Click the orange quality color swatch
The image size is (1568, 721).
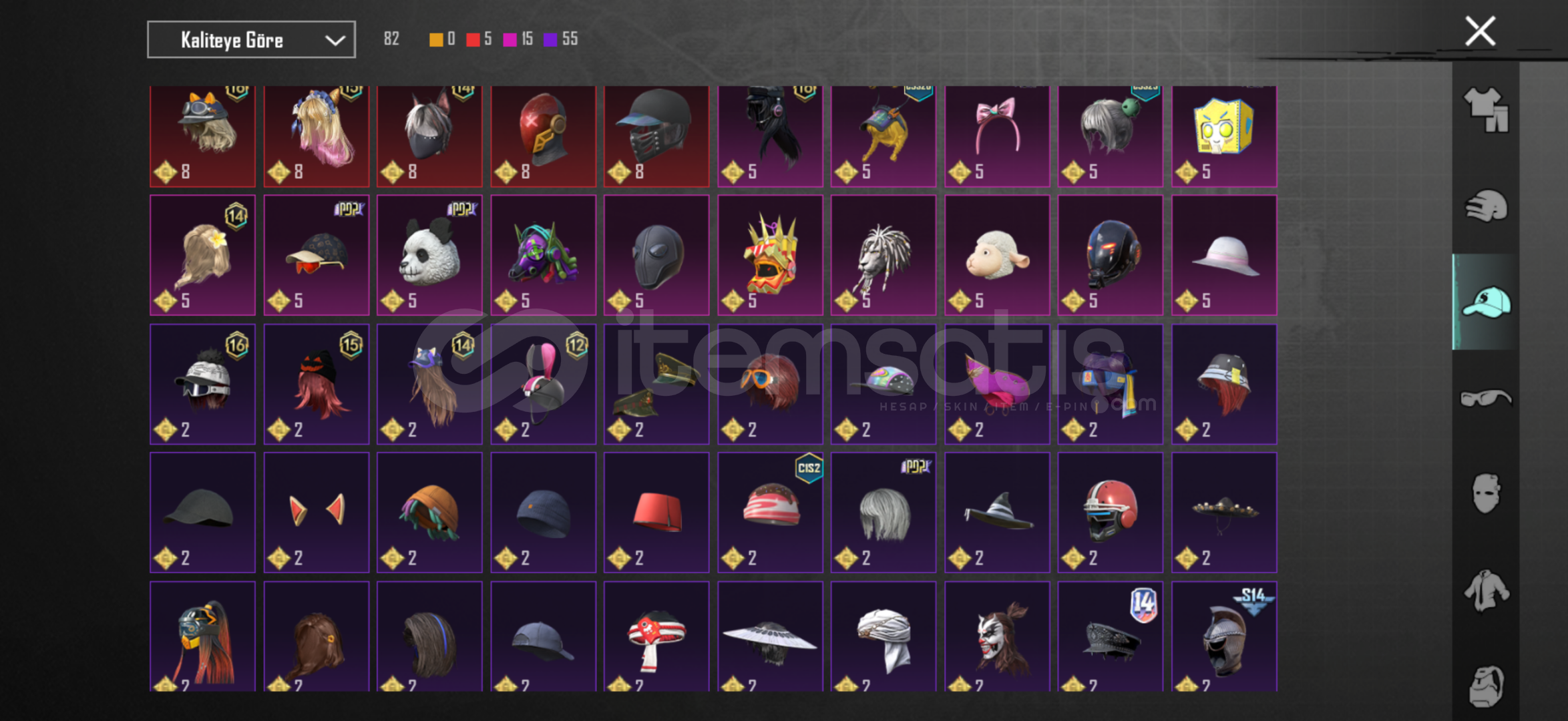click(x=435, y=39)
